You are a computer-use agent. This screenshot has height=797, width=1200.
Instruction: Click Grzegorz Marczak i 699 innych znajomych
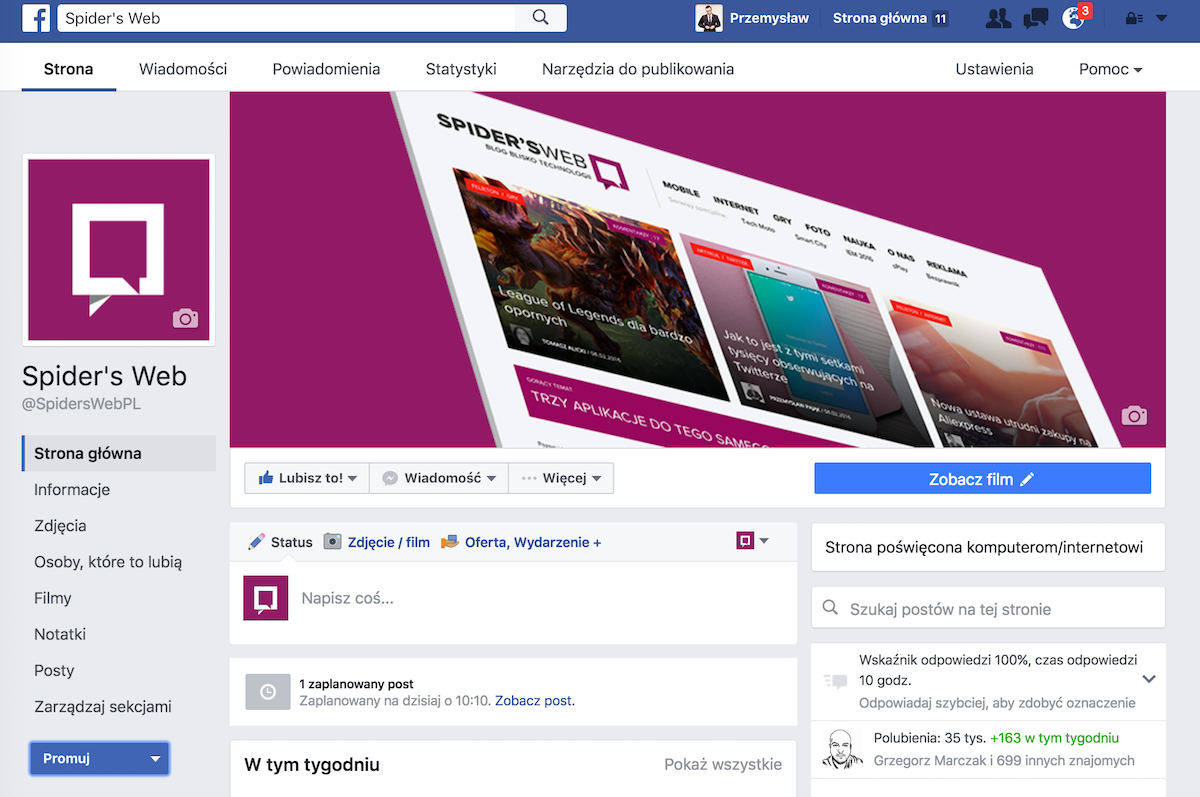pyautogui.click(x=1004, y=760)
